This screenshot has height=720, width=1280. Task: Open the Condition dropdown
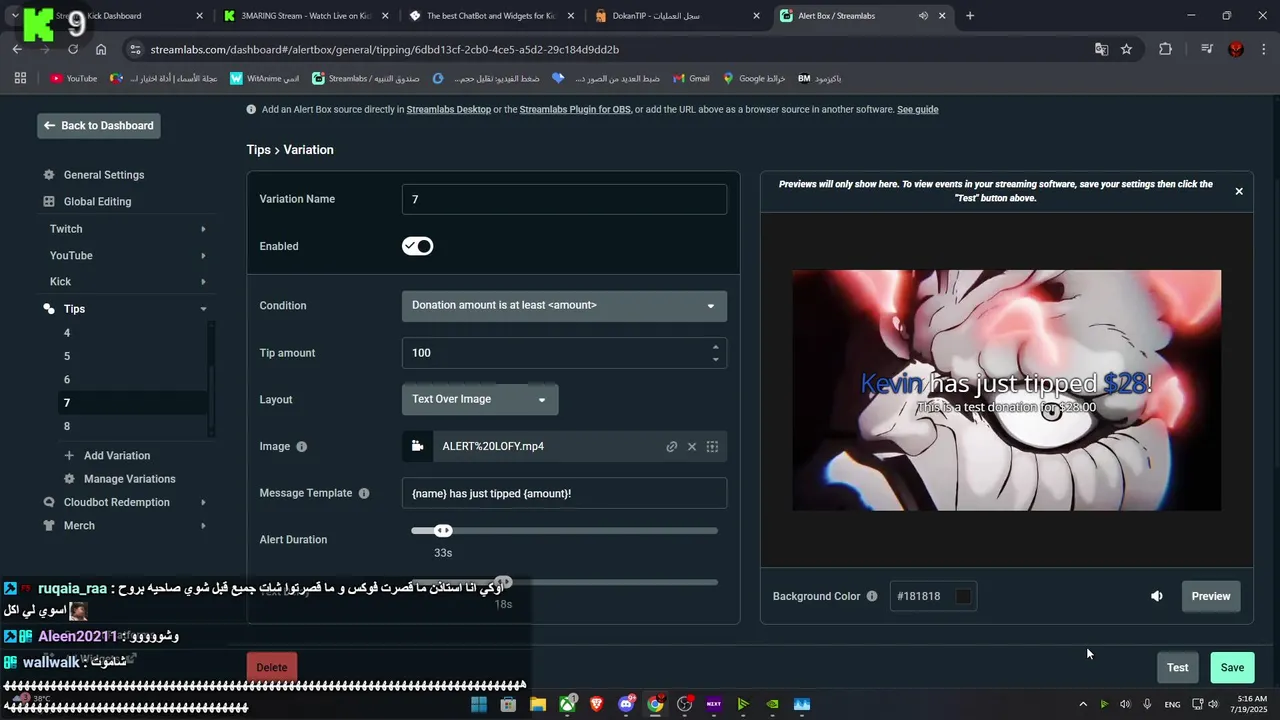pos(564,306)
